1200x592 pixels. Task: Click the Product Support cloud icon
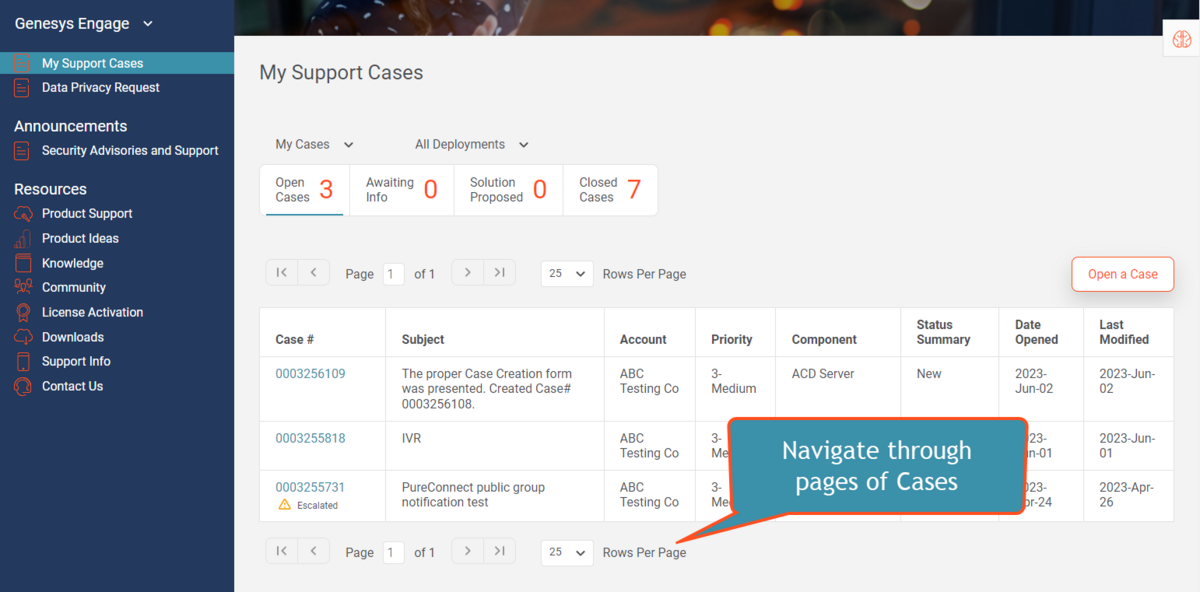tap(22, 214)
